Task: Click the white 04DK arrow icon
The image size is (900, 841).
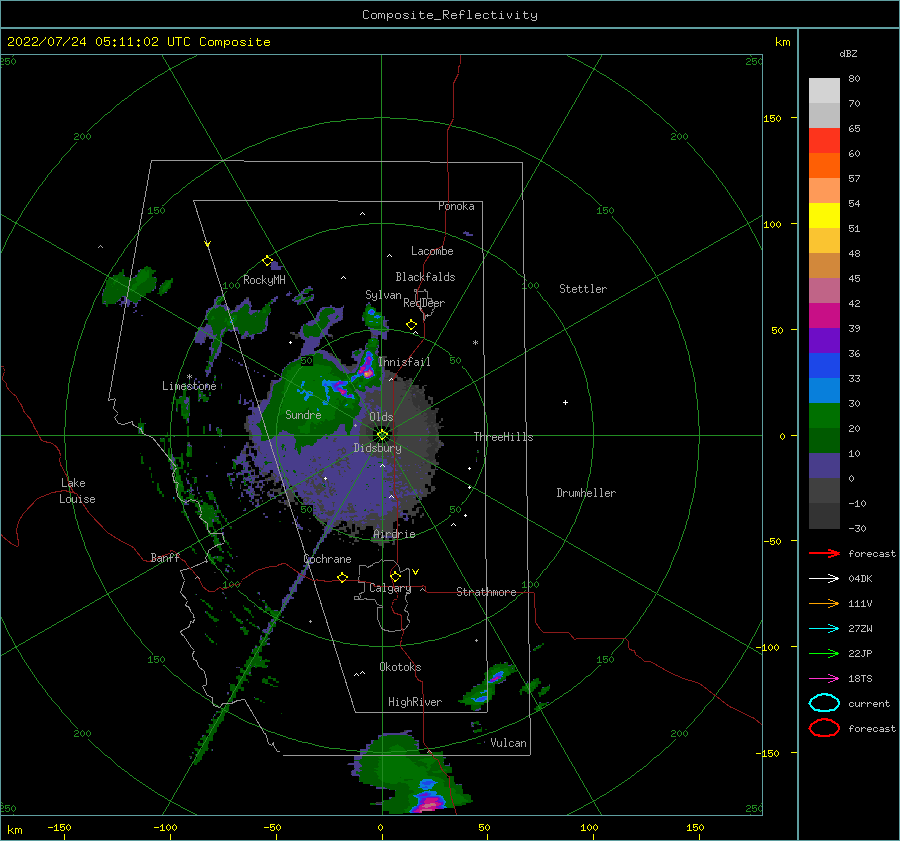Action: click(824, 579)
